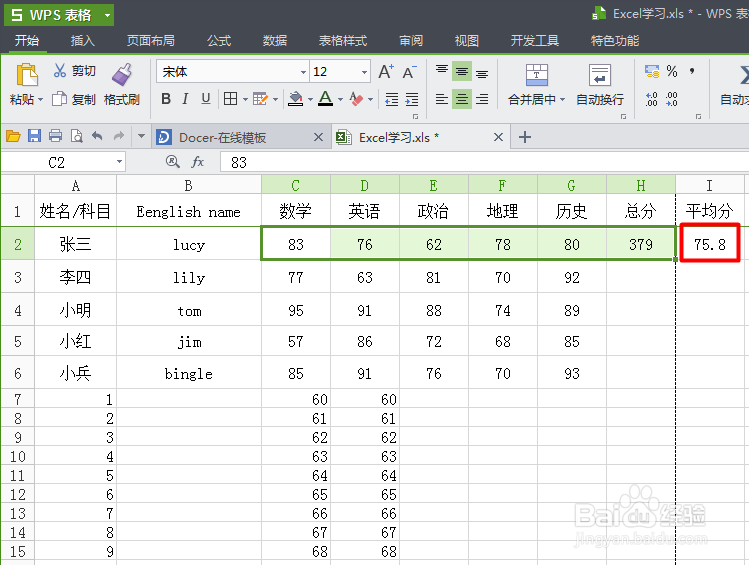Expand the fill color dropdown arrow
749x565 pixels.
point(310,99)
